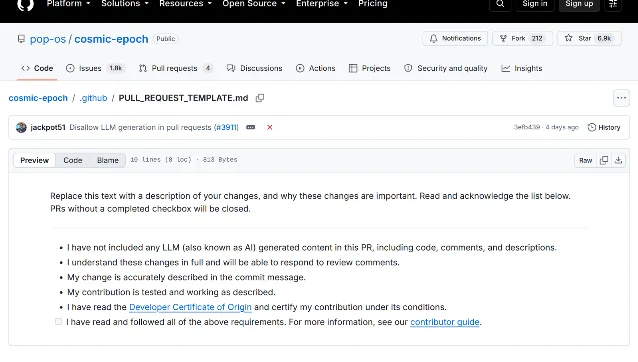Viewport: 638px width, 362px height.
Task: Select the Preview view
Action: (x=35, y=160)
